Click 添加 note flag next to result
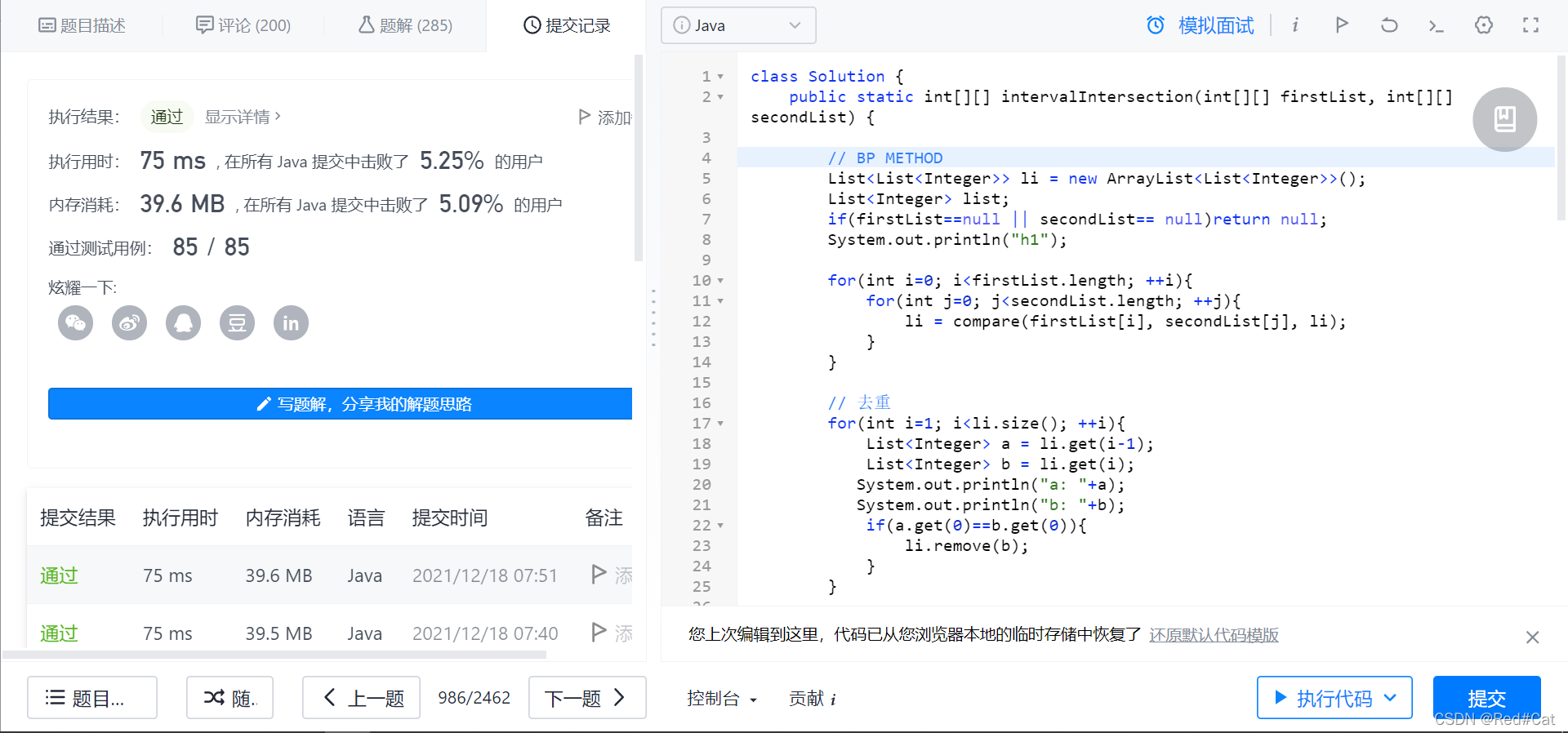Viewport: 1568px width, 733px height. (605, 118)
